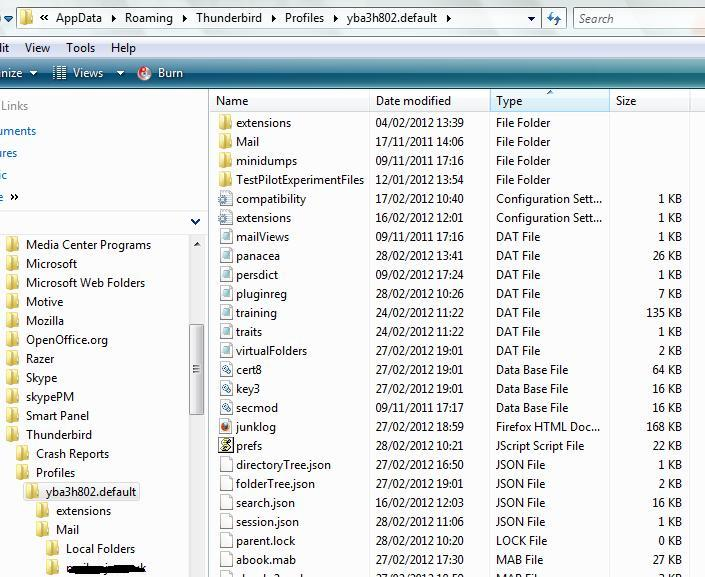
Task: Open the Help menu
Action: pos(123,48)
